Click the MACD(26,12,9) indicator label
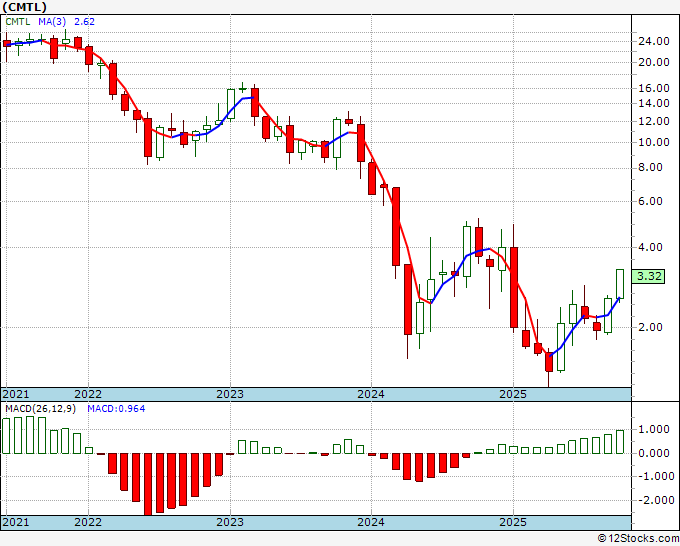Image resolution: width=680 pixels, height=546 pixels. click(x=41, y=409)
